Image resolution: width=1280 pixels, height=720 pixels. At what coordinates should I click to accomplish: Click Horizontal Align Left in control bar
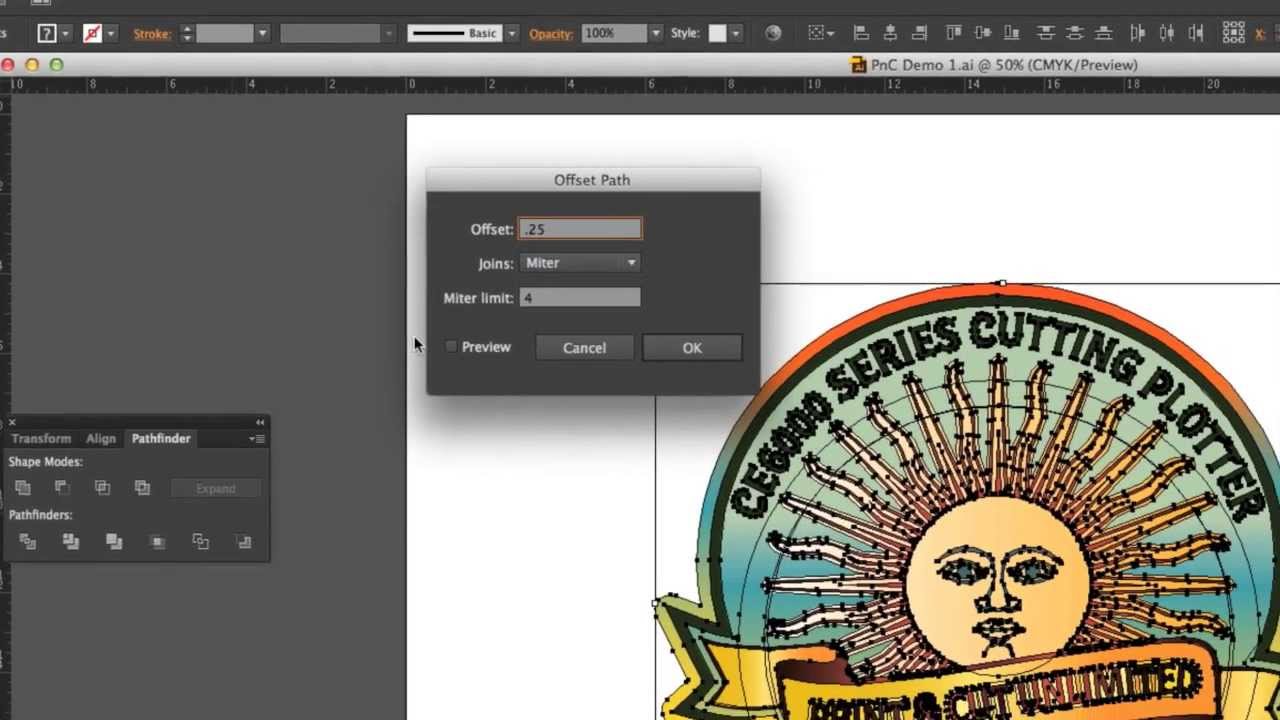[861, 33]
